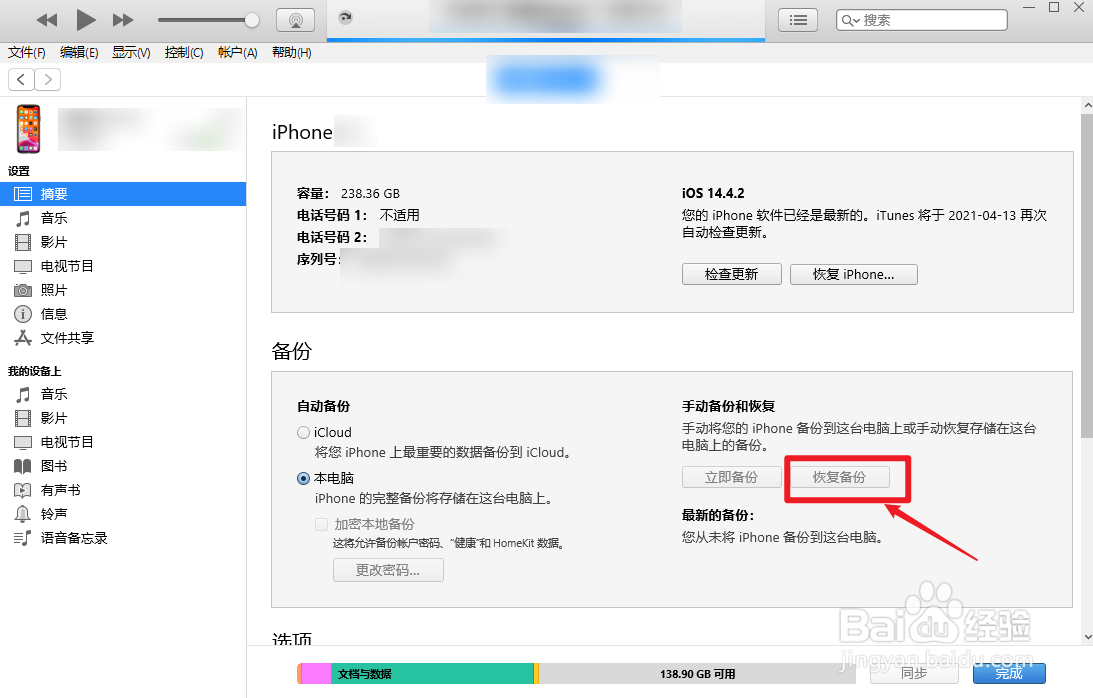Viewport: 1093px width, 698px height.
Task: Select the 本电脑 backup radio button
Action: click(303, 478)
